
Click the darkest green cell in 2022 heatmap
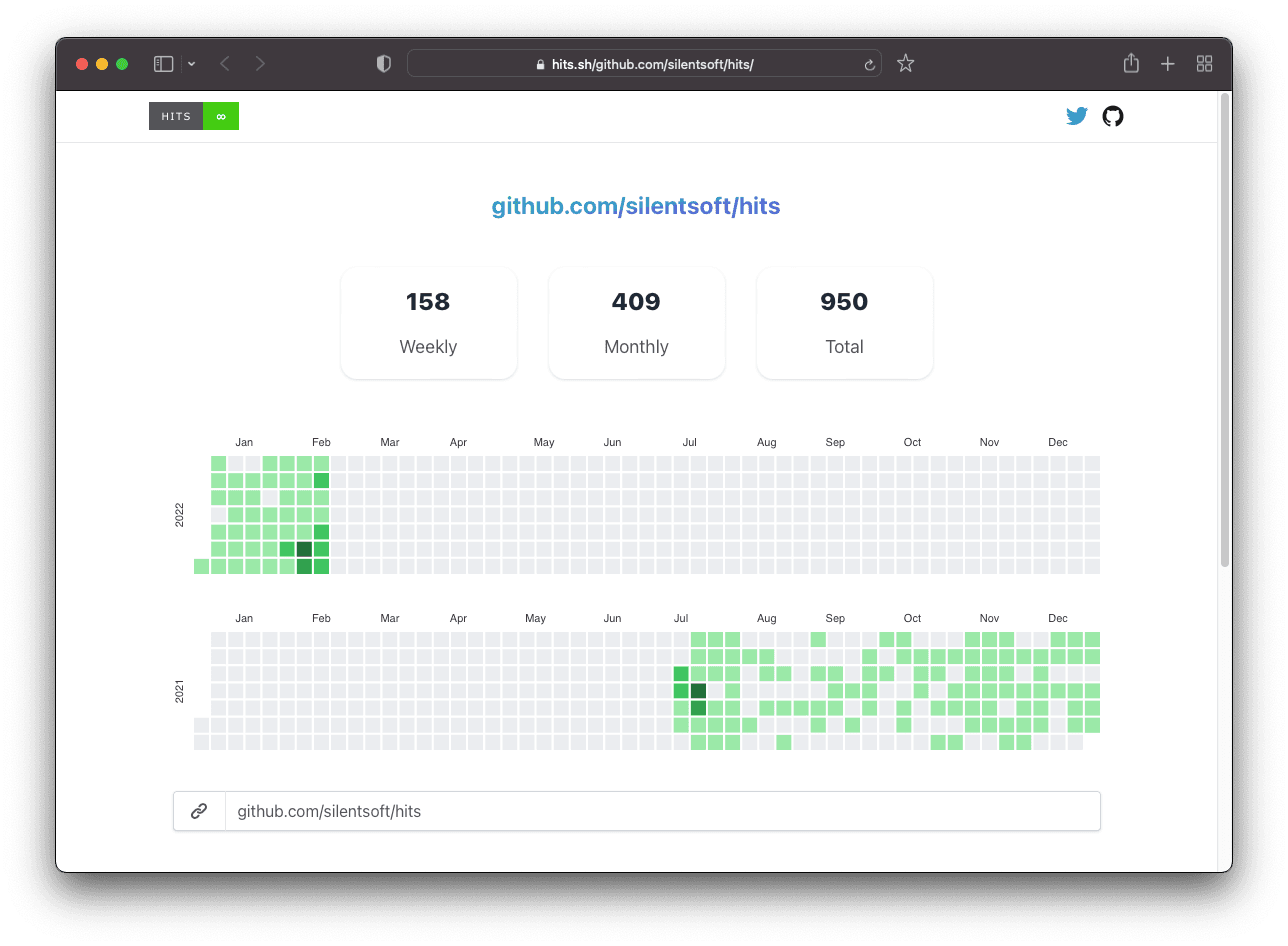pos(304,549)
